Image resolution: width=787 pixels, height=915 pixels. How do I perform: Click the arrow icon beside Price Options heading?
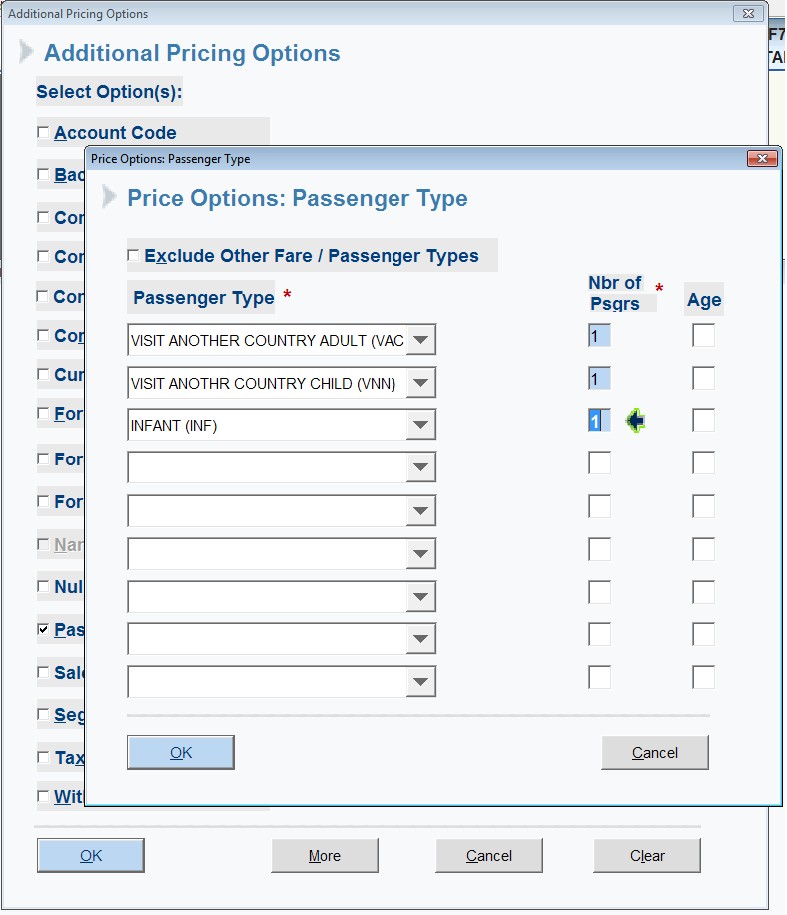coord(109,197)
